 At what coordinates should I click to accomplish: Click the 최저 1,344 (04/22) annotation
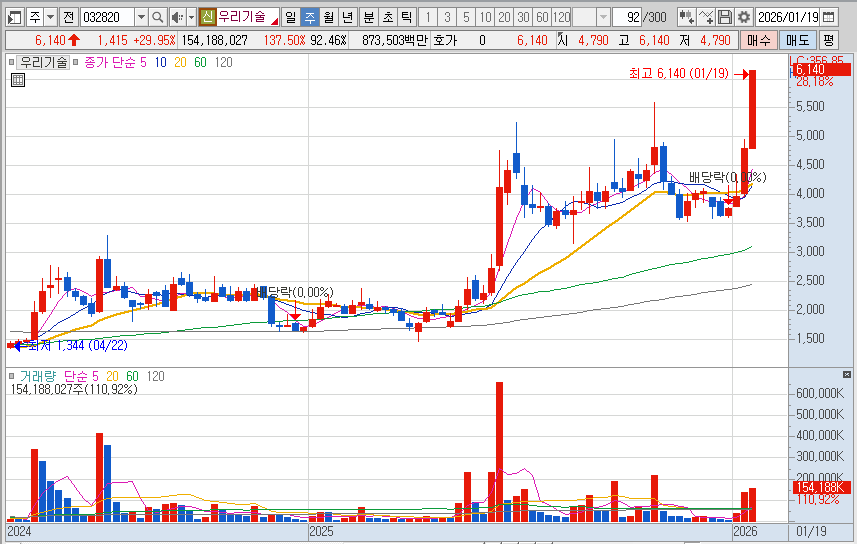78,346
